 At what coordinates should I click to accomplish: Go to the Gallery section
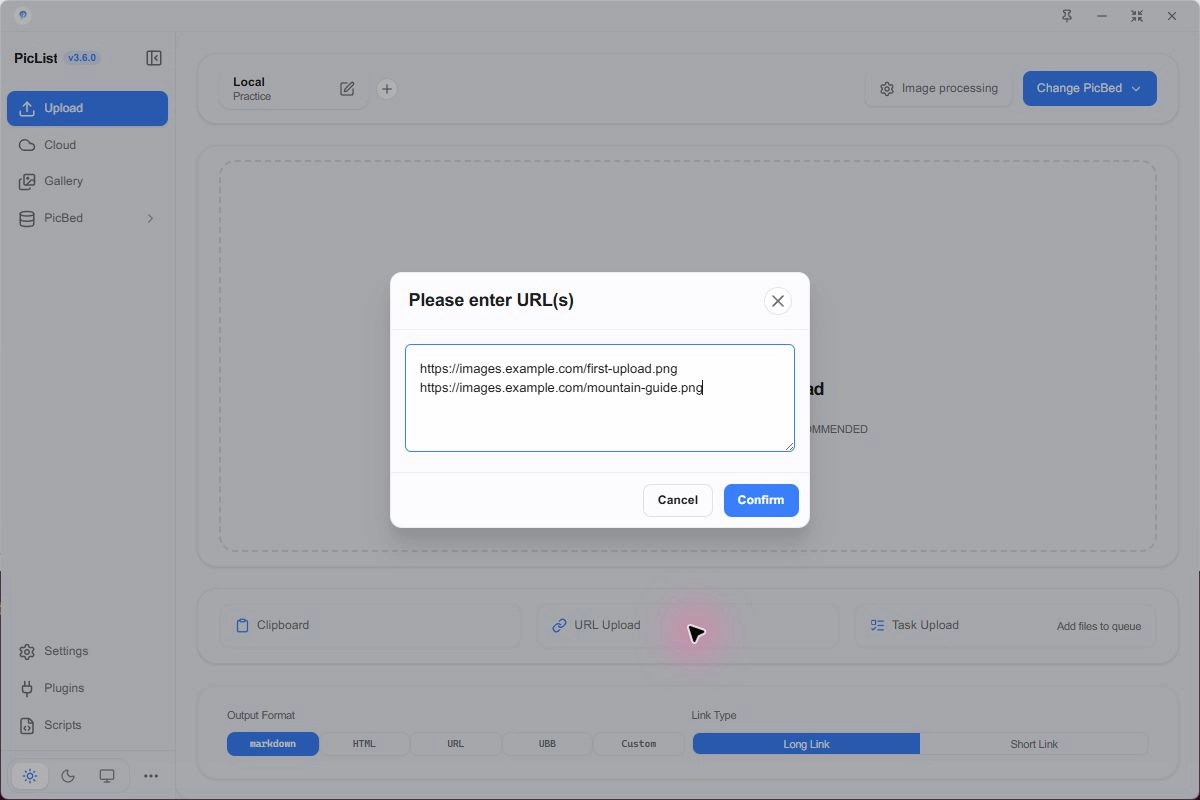click(x=87, y=181)
